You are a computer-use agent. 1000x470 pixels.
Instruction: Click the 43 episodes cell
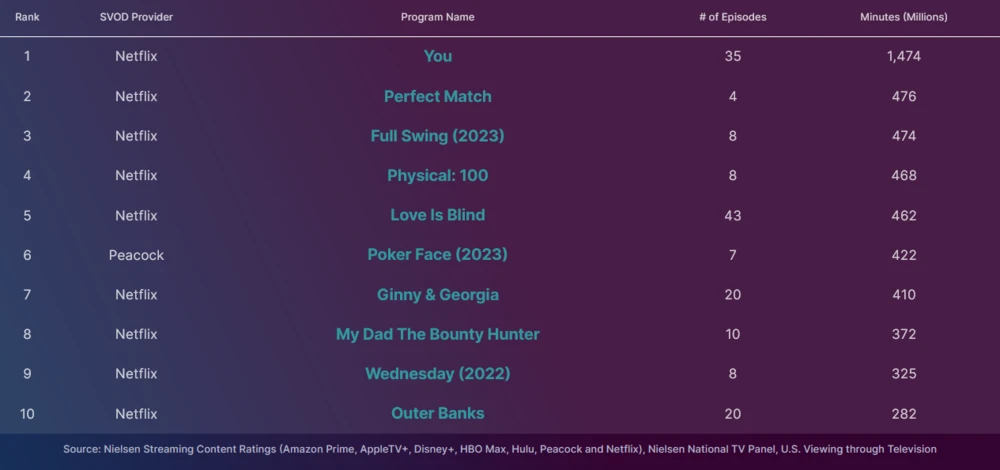(733, 215)
